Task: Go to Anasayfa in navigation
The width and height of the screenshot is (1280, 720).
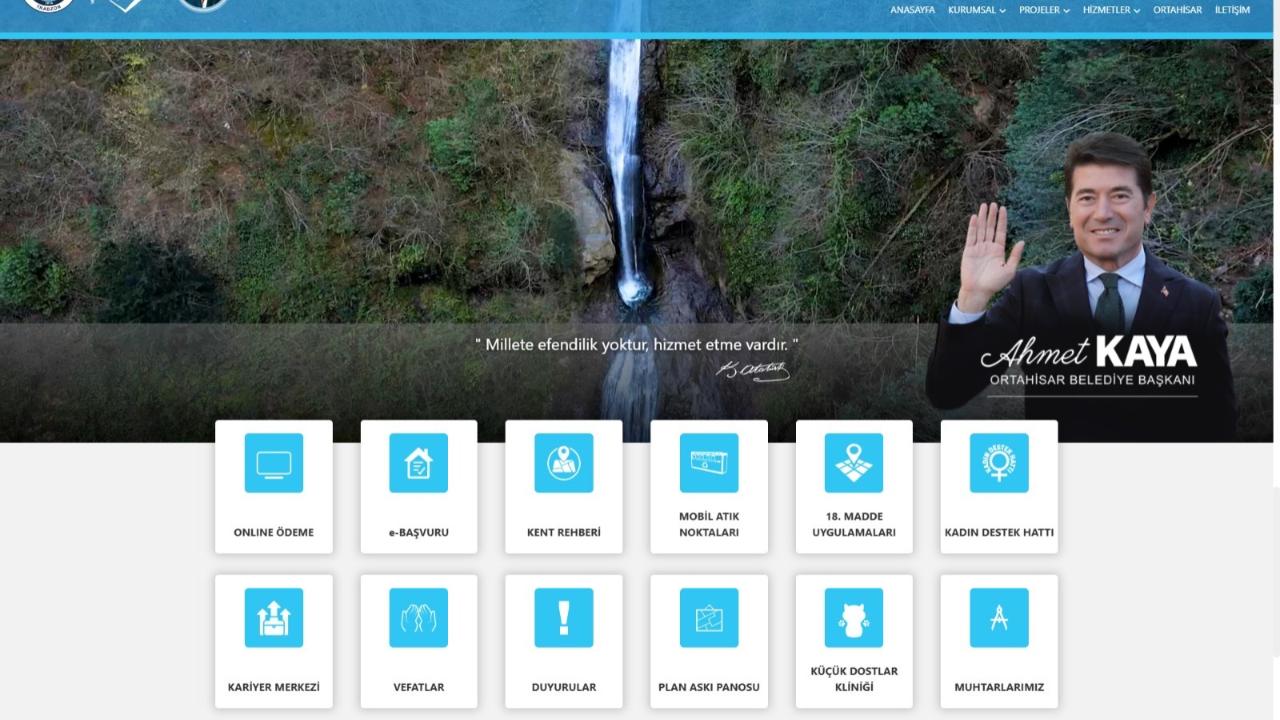Action: point(912,10)
